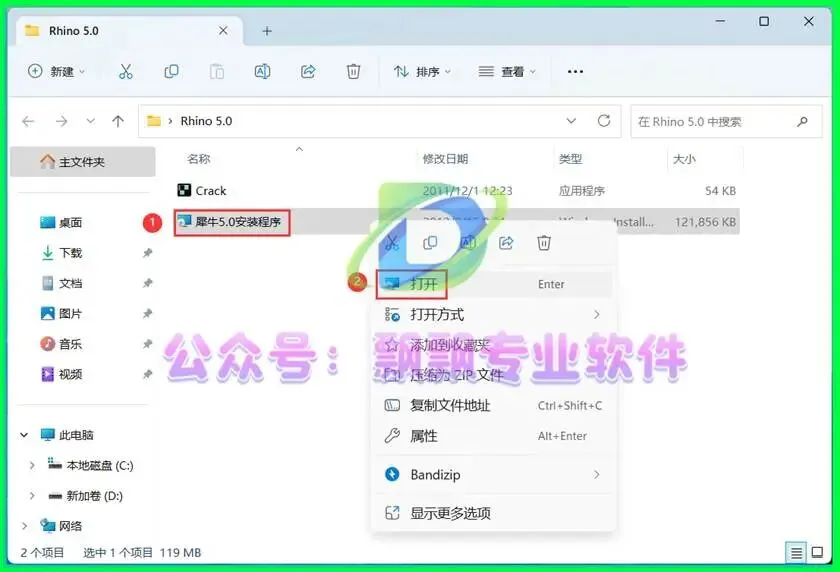Choose 复制文件地址 in the context menu
Screen dimensions: 840x572
[x=494, y=405]
